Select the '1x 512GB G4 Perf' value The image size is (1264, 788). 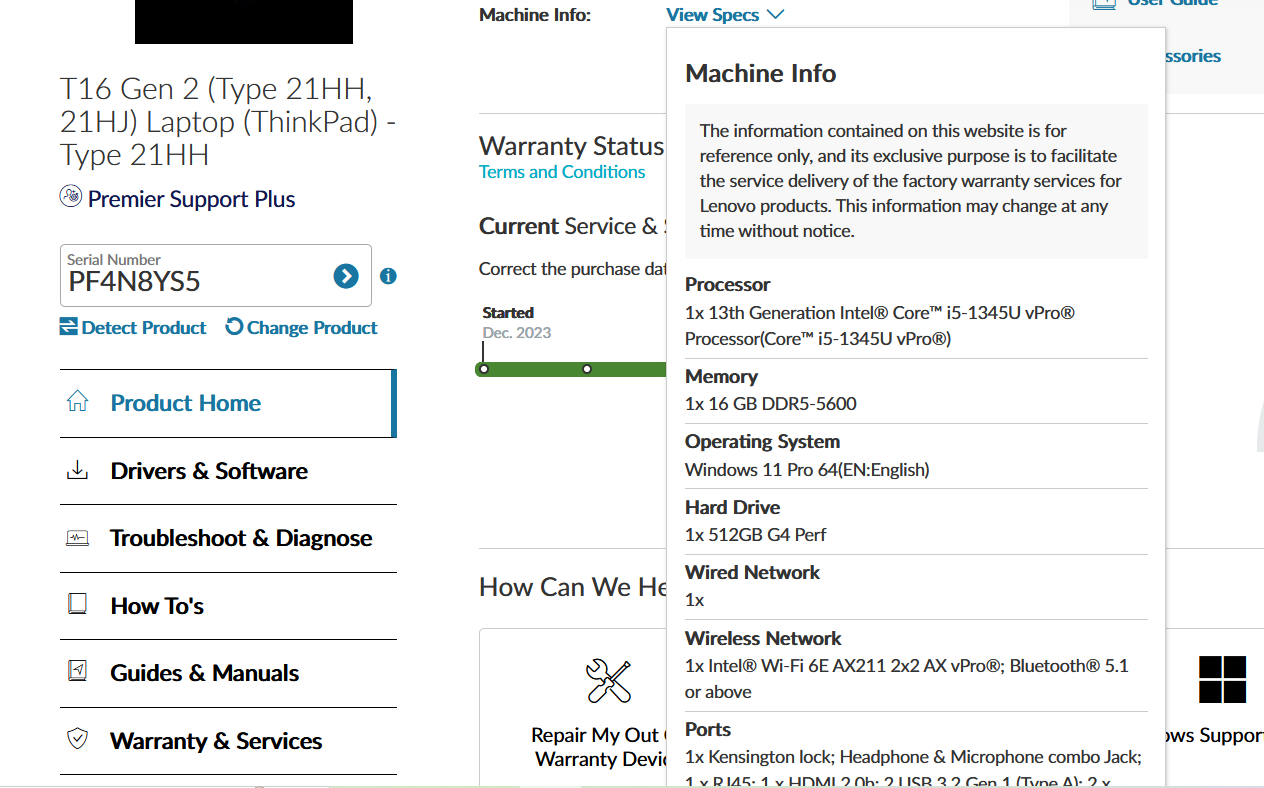coord(756,535)
